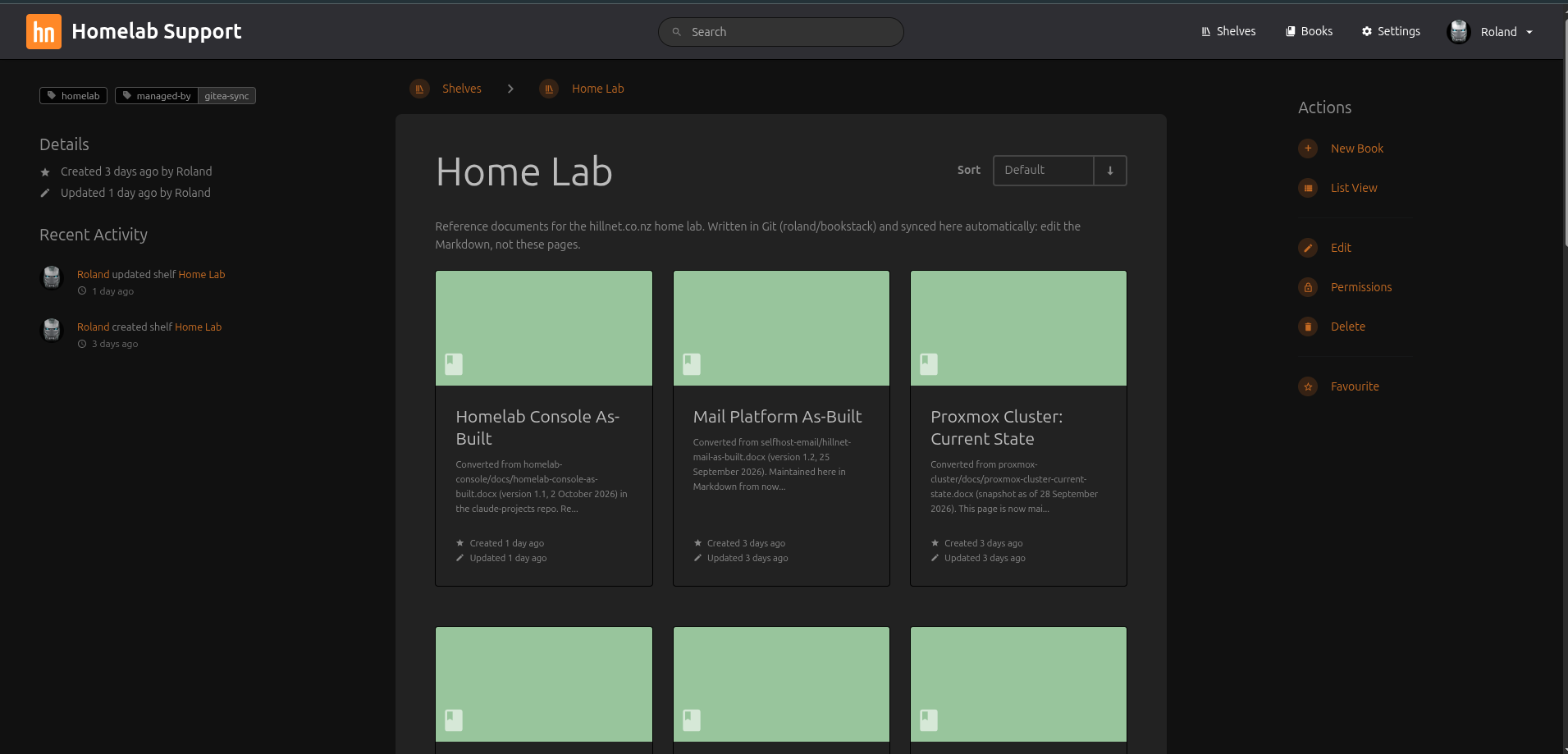This screenshot has height=754, width=1568.
Task: Click the Favourite star icon
Action: tap(1308, 386)
